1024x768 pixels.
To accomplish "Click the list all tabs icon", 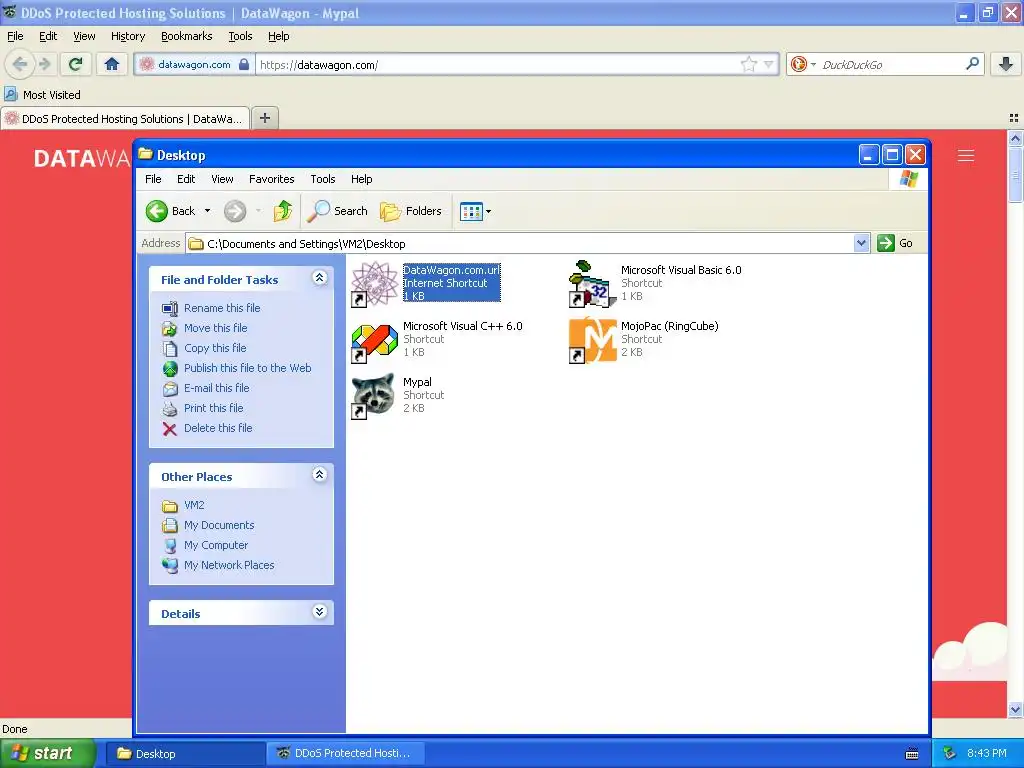I will click(x=1014, y=118).
